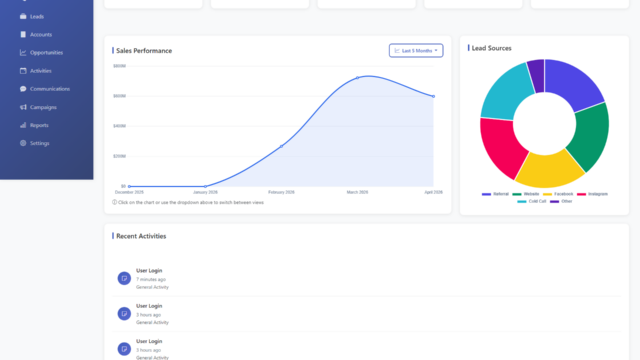Click the 'March 2026' axis label
The width and height of the screenshot is (640, 360).
358,192
